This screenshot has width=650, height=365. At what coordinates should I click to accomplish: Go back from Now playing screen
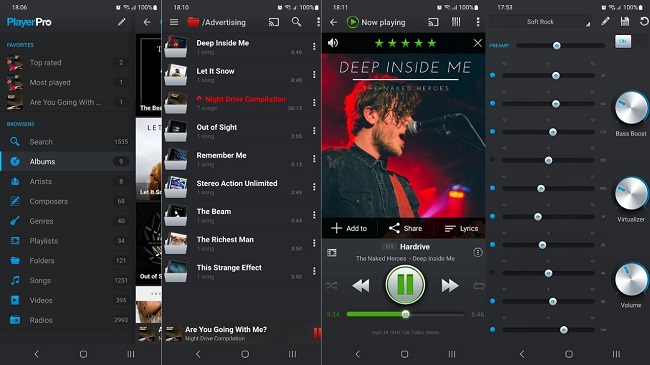[334, 22]
